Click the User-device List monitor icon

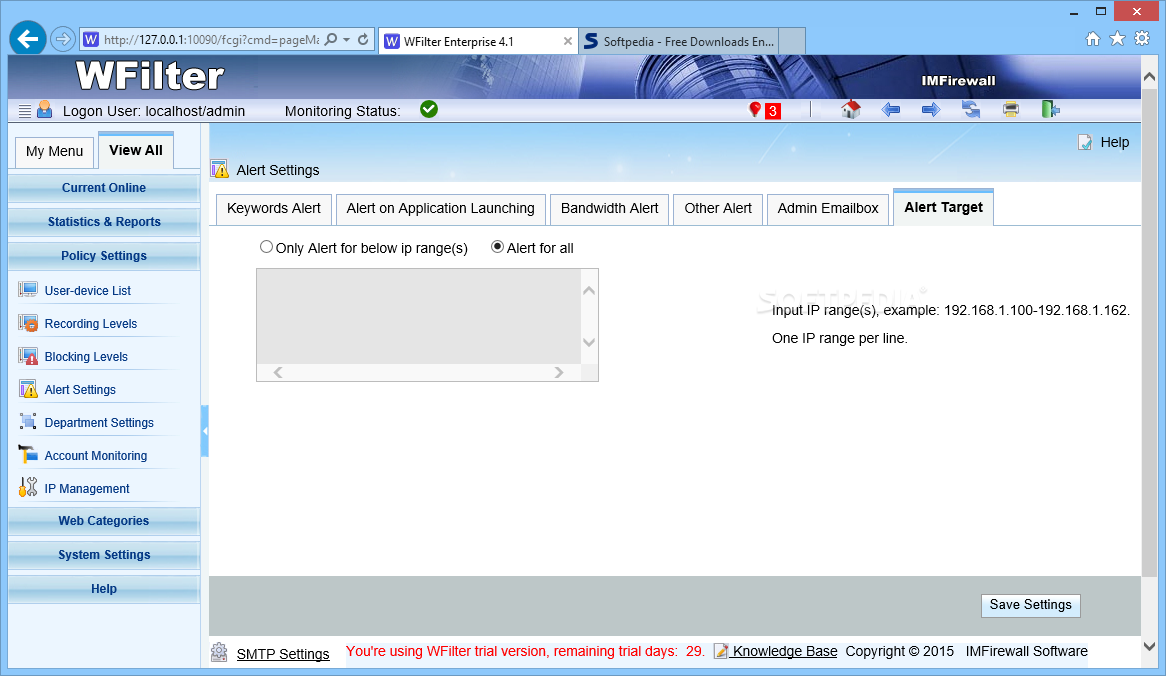(x=28, y=289)
